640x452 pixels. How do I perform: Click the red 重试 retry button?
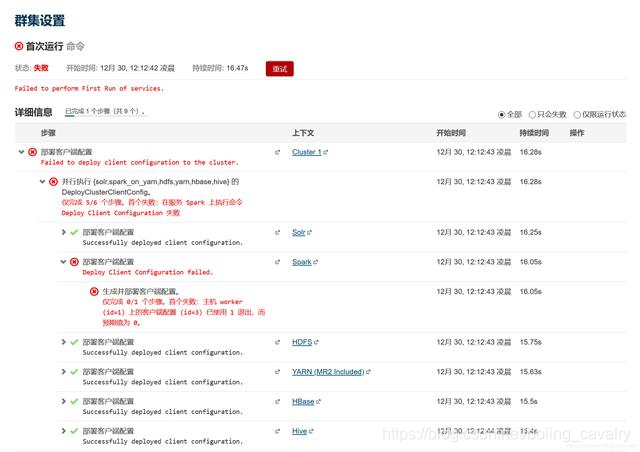[x=280, y=69]
